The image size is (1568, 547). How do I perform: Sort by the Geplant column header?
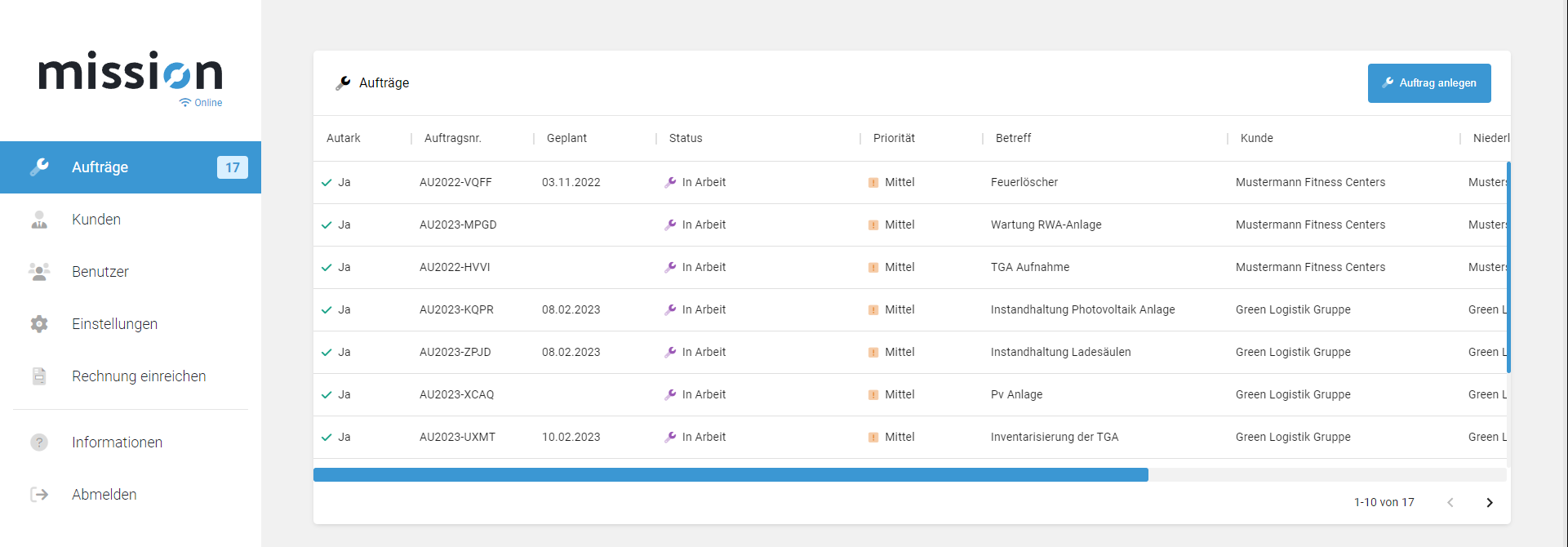tap(566, 139)
